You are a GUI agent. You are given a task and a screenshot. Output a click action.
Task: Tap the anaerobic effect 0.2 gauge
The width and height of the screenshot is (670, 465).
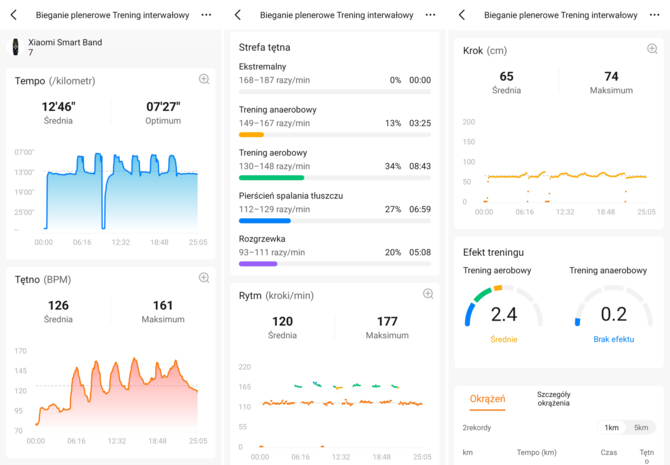pyautogui.click(x=614, y=306)
